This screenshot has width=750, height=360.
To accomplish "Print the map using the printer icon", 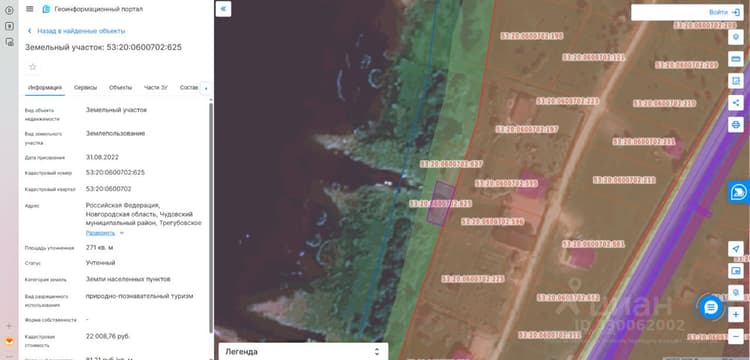I will (x=736, y=125).
